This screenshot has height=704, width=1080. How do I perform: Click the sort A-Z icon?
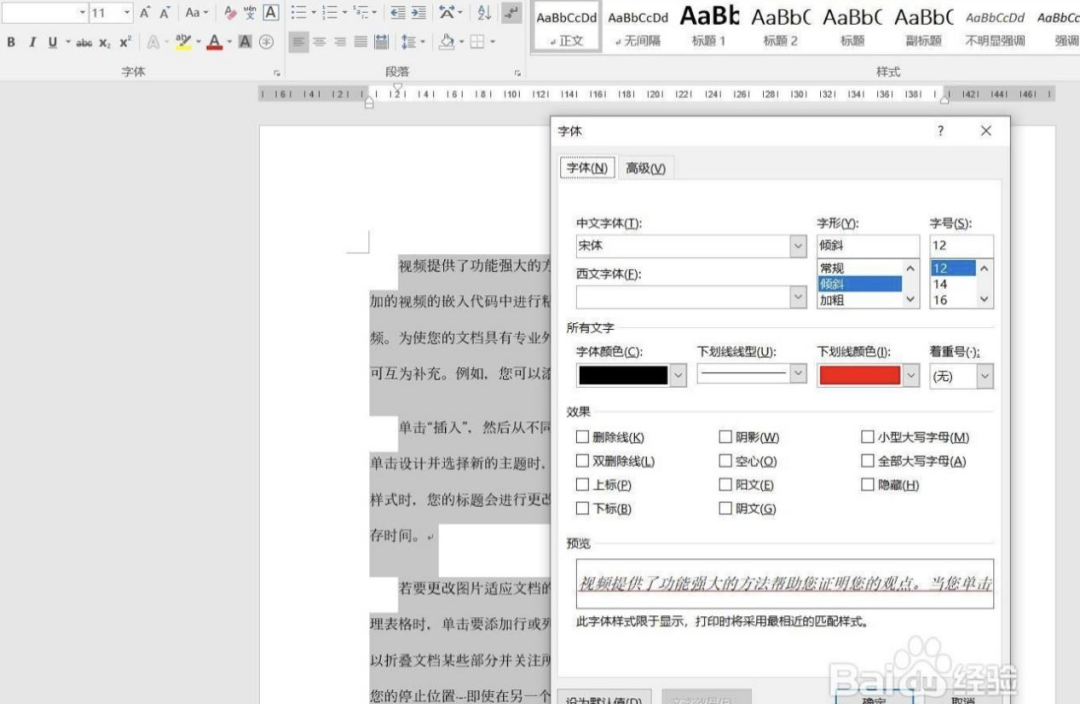[484, 13]
